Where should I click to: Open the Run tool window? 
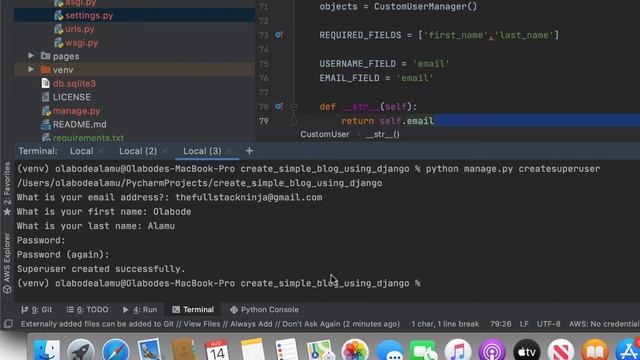[140, 309]
